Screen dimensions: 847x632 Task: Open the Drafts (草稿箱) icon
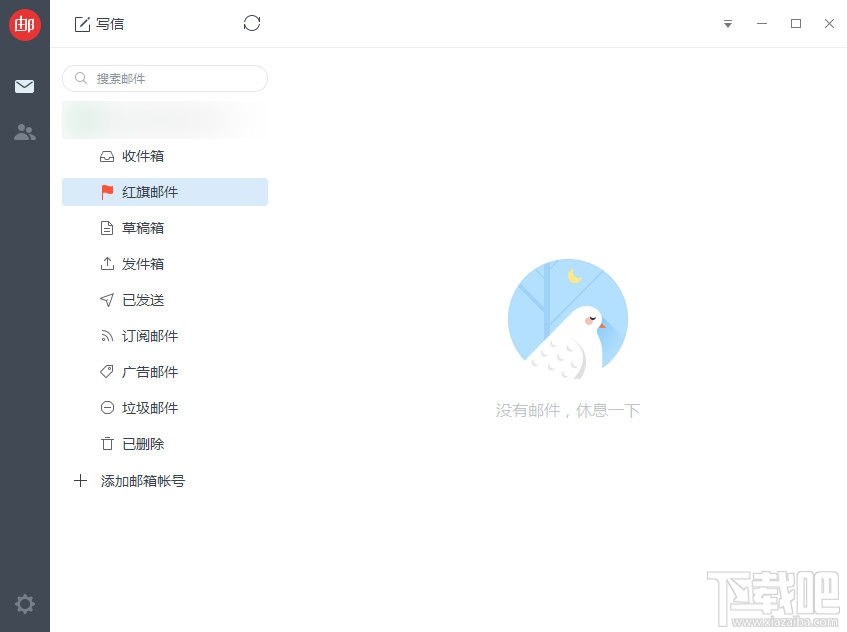click(x=107, y=228)
